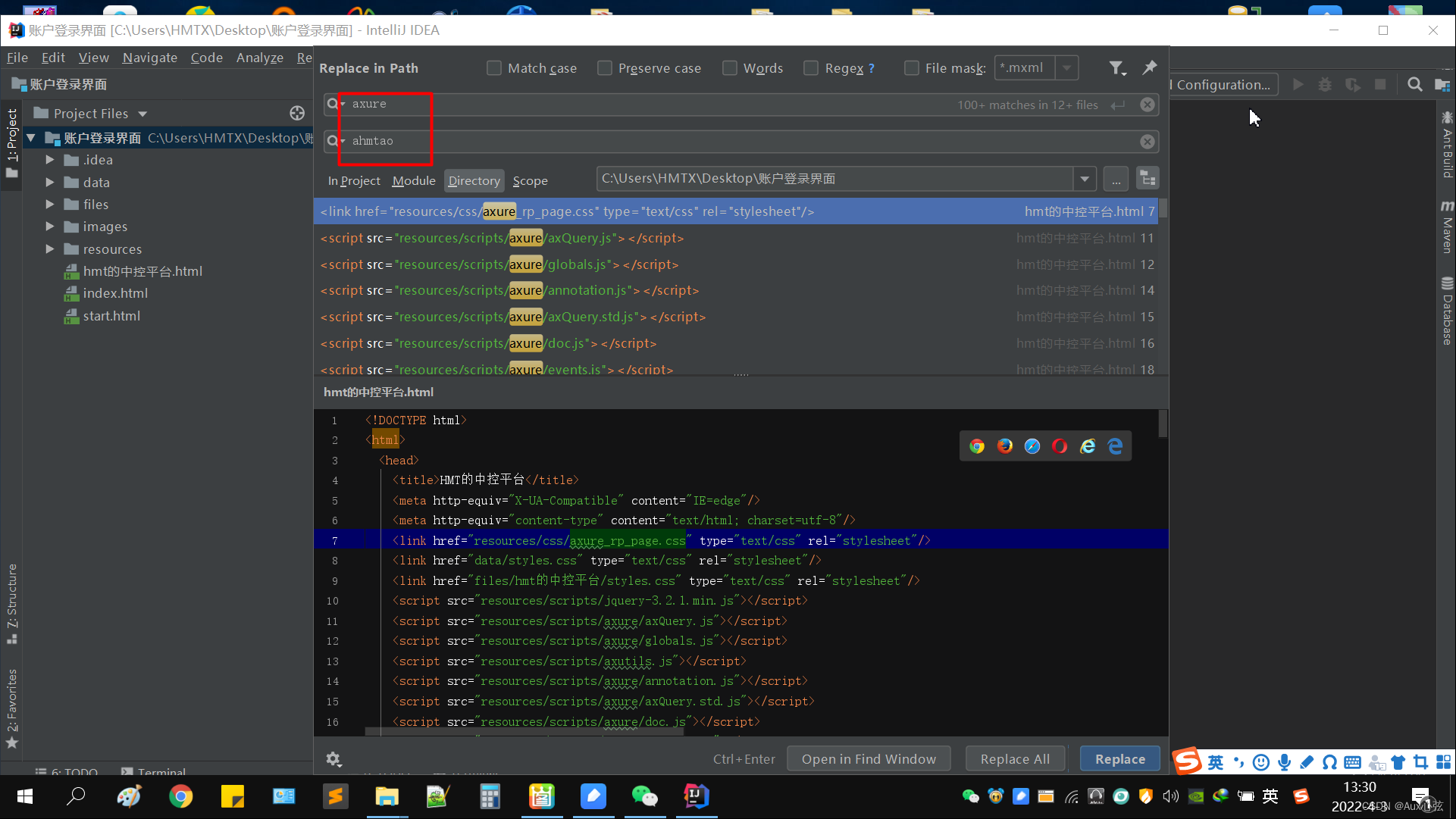Open the Navigate menu
This screenshot has height=819, width=1456.
pyautogui.click(x=150, y=58)
